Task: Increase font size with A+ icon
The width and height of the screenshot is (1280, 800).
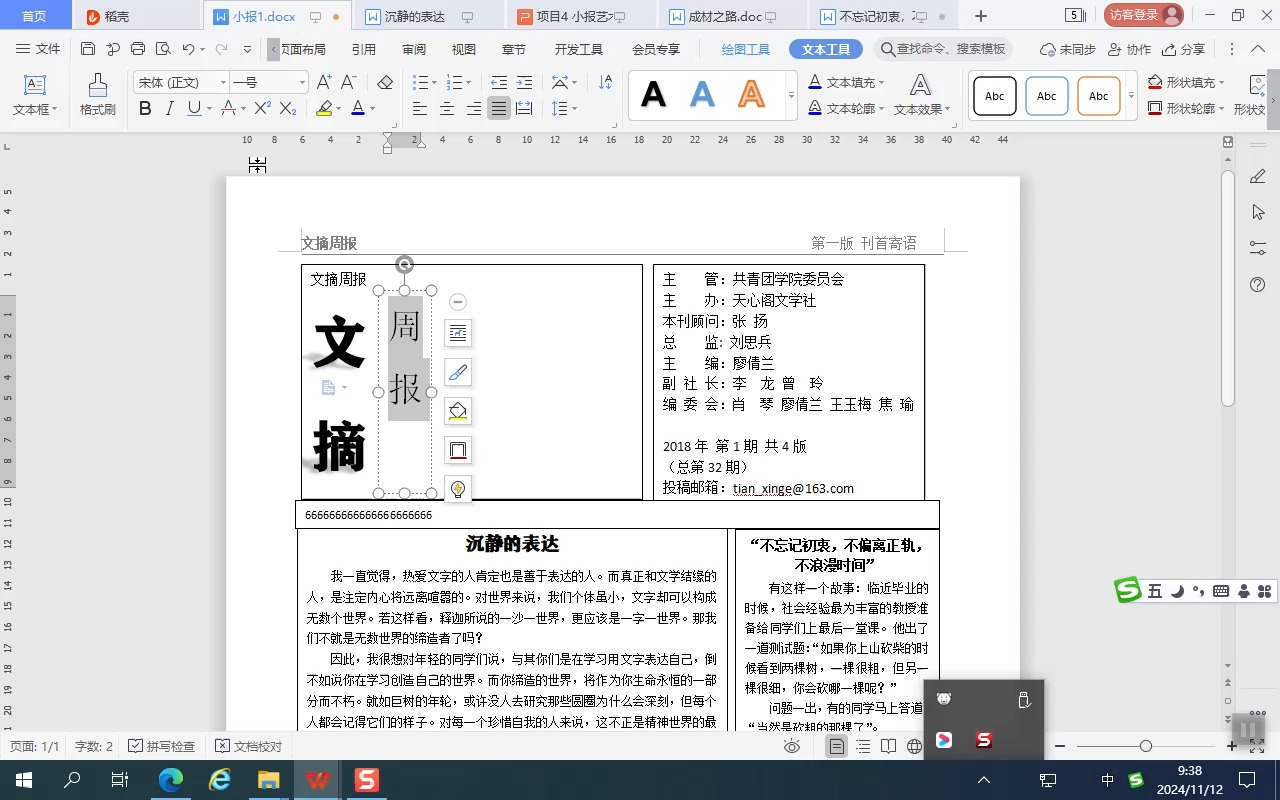Action: coord(324,82)
